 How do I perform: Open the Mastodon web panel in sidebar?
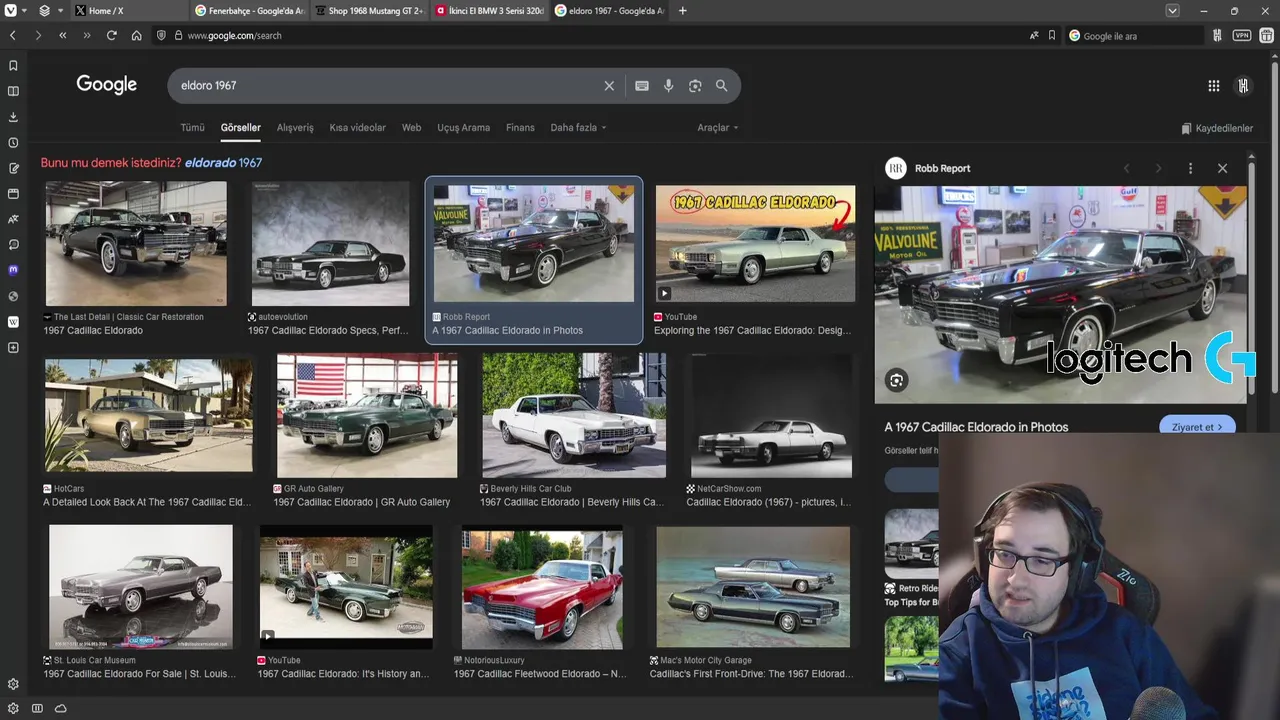13,270
